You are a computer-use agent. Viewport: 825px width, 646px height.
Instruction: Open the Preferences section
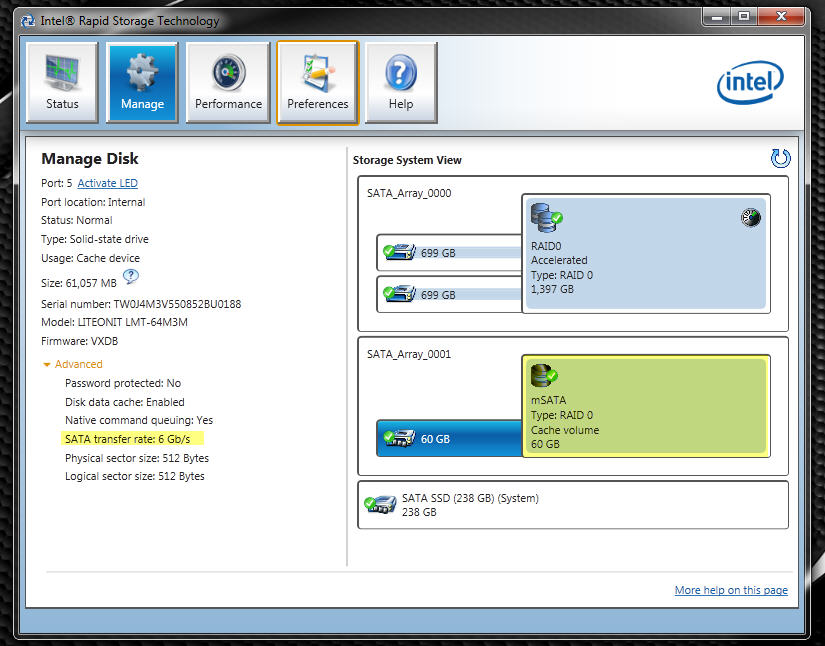point(317,82)
